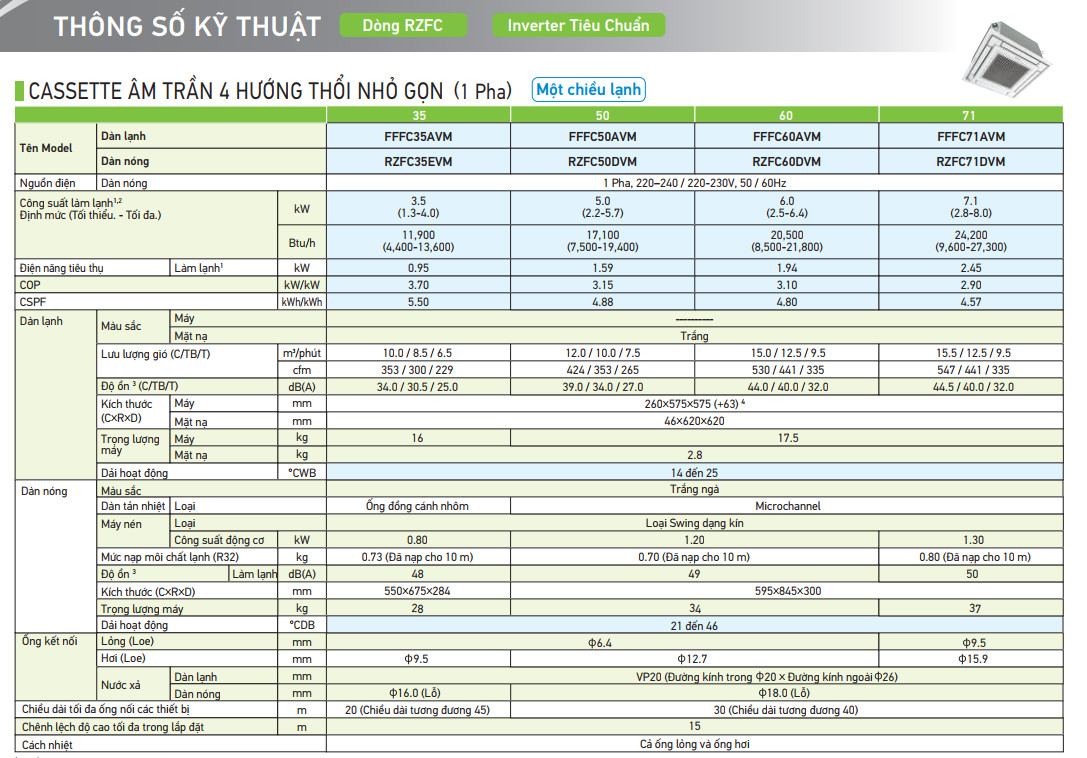Click operating range '14 đến 25'

pyautogui.click(x=694, y=473)
